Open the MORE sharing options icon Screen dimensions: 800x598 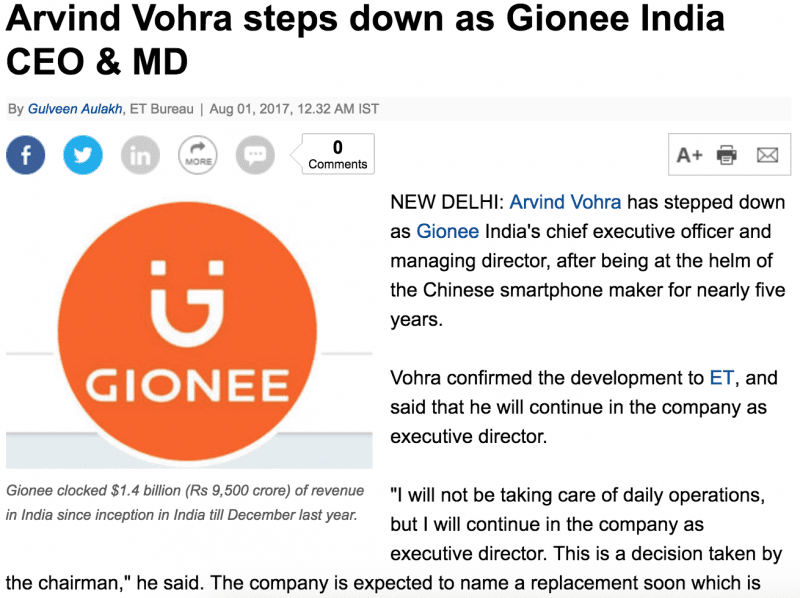tap(197, 155)
